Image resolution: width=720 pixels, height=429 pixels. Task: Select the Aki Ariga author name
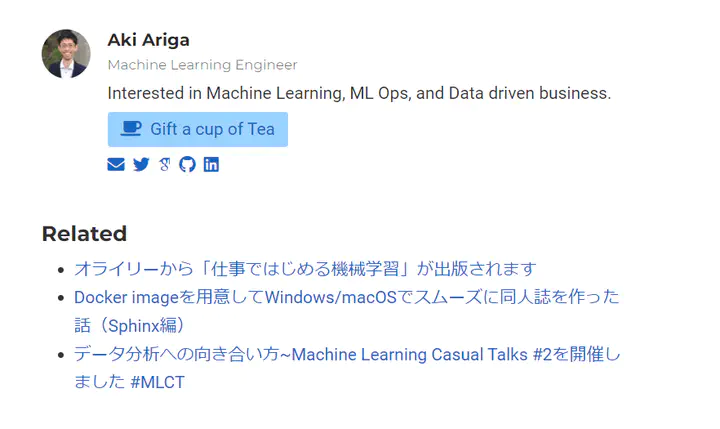[148, 40]
